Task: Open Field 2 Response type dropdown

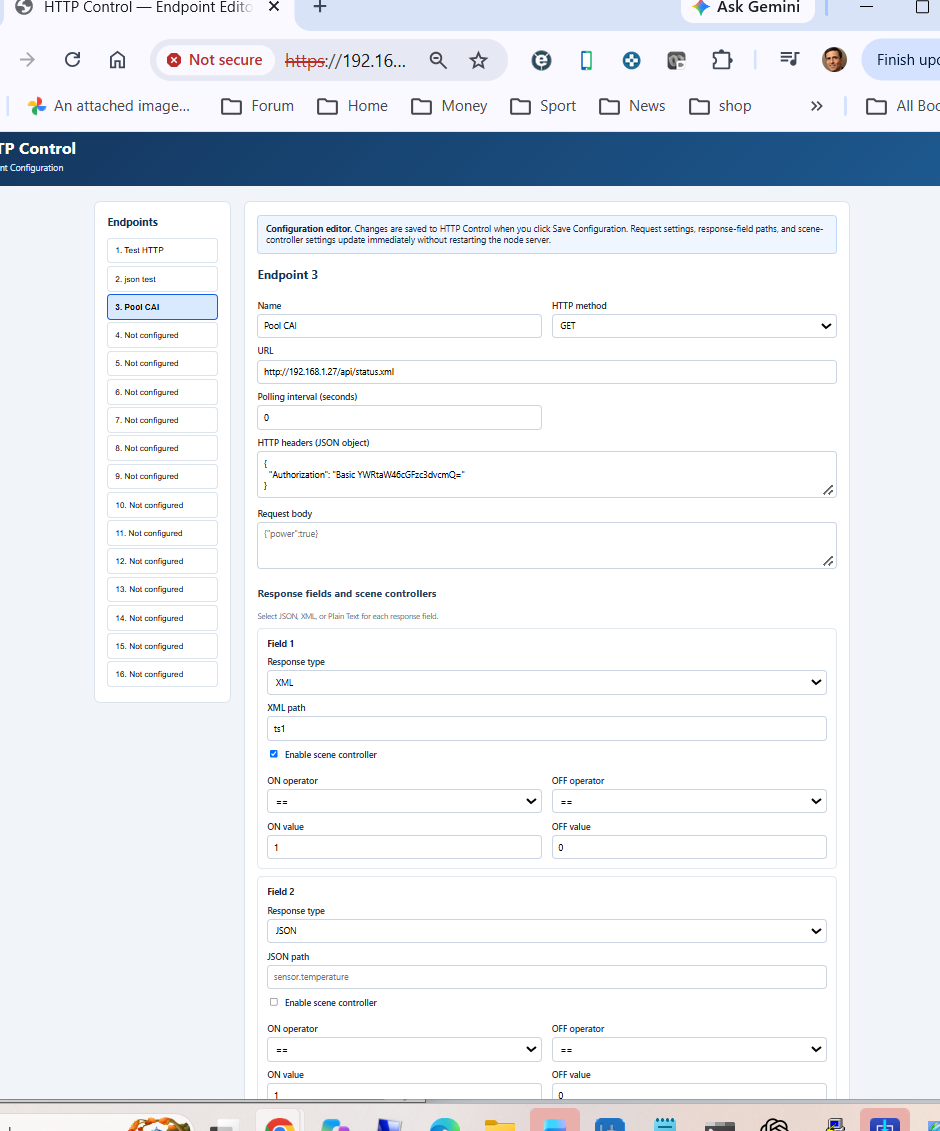Action: tap(546, 931)
